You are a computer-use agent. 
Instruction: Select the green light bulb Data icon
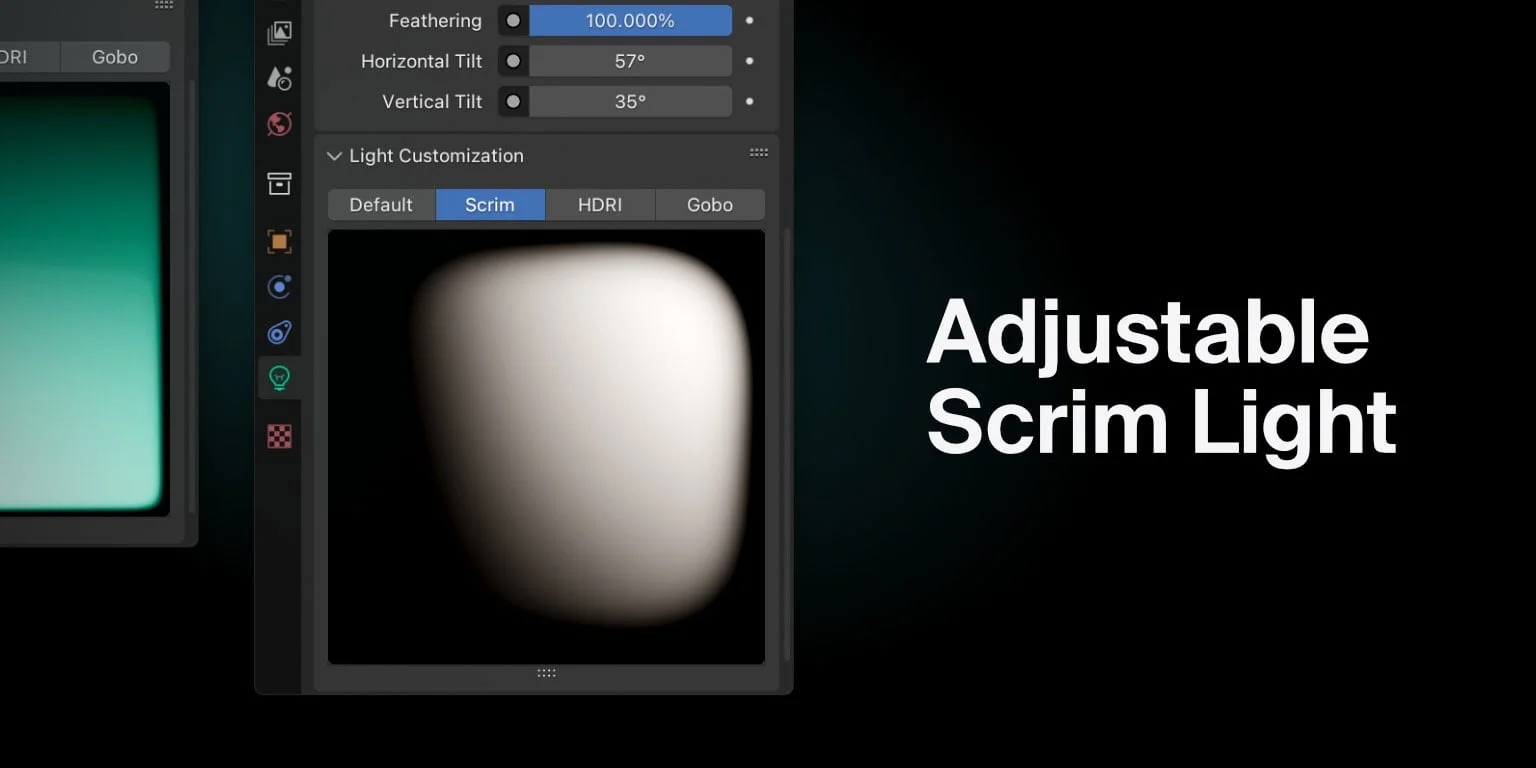point(280,378)
